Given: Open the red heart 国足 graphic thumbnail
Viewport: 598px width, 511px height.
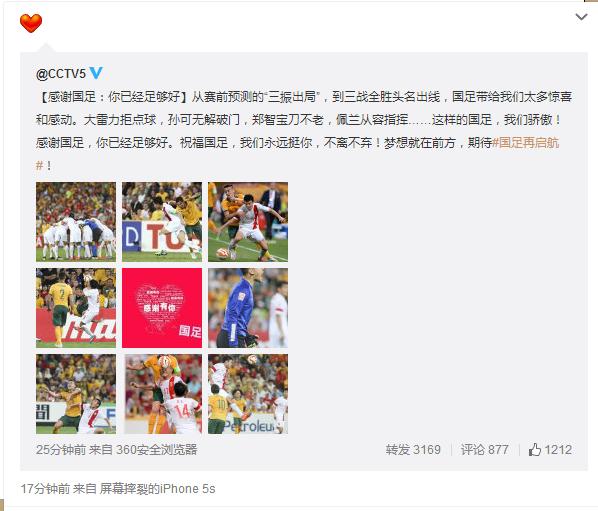Looking at the screenshot, I should (x=162, y=308).
